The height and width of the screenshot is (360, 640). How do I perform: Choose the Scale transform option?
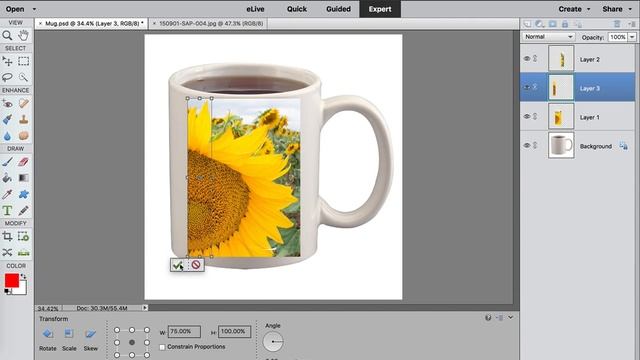click(69, 339)
